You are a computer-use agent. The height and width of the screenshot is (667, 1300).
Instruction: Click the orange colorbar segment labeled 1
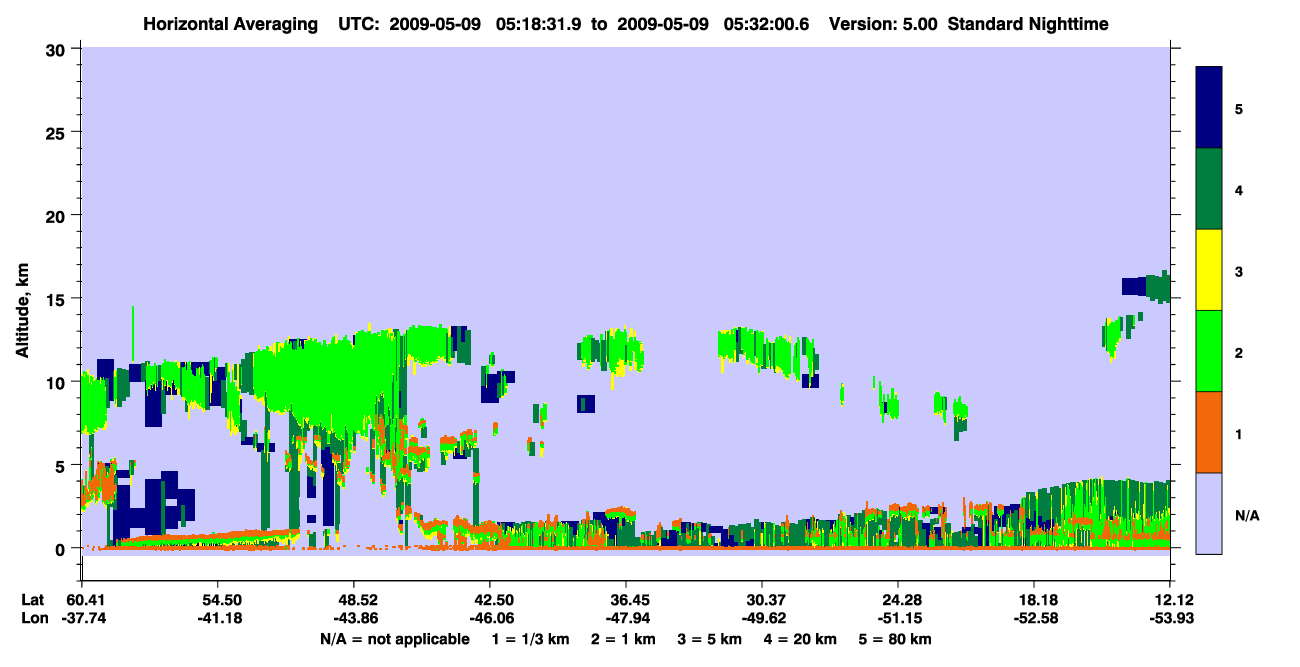pyautogui.click(x=1209, y=432)
